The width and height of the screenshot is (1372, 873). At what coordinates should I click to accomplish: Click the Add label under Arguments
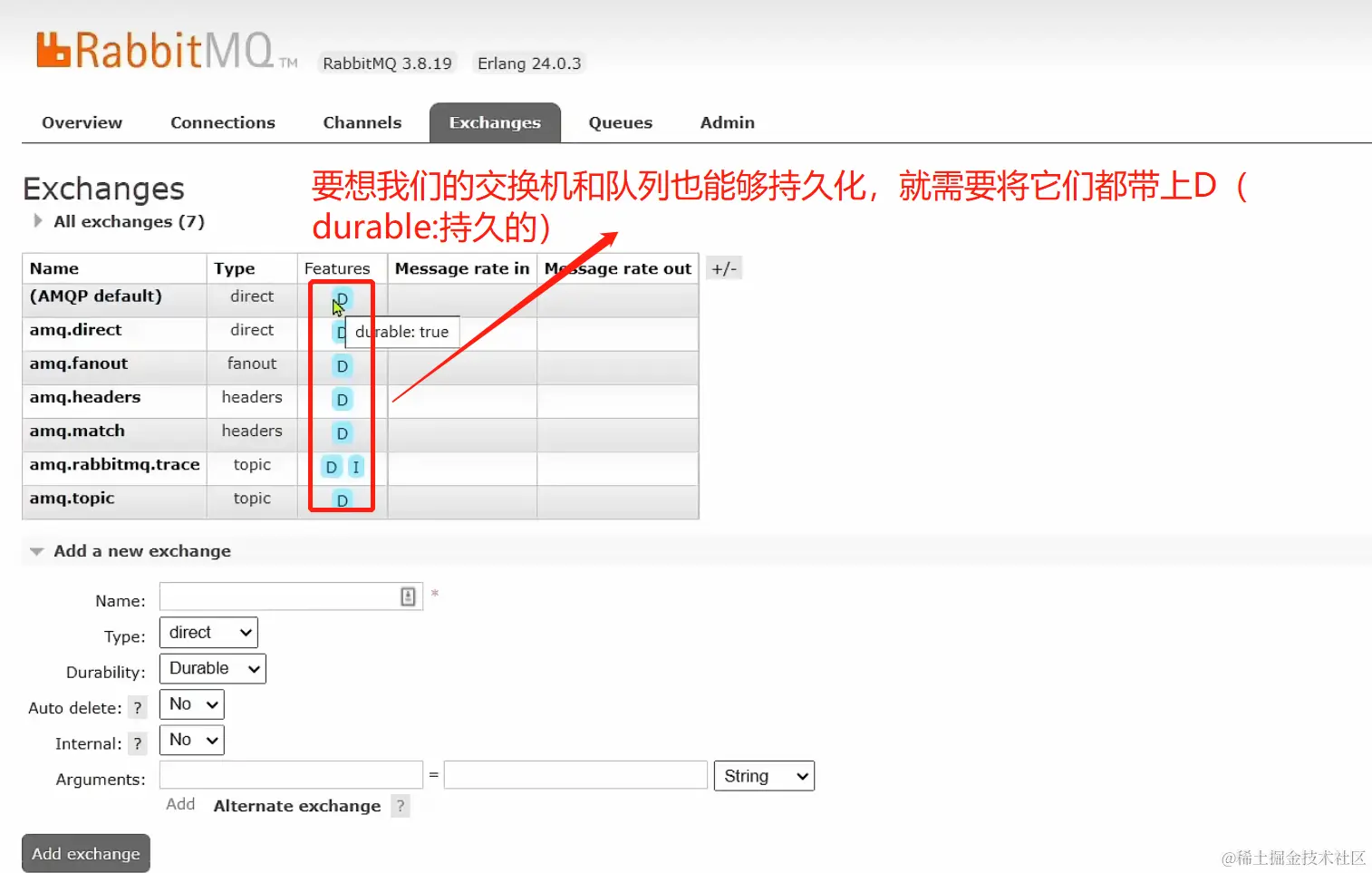click(180, 804)
